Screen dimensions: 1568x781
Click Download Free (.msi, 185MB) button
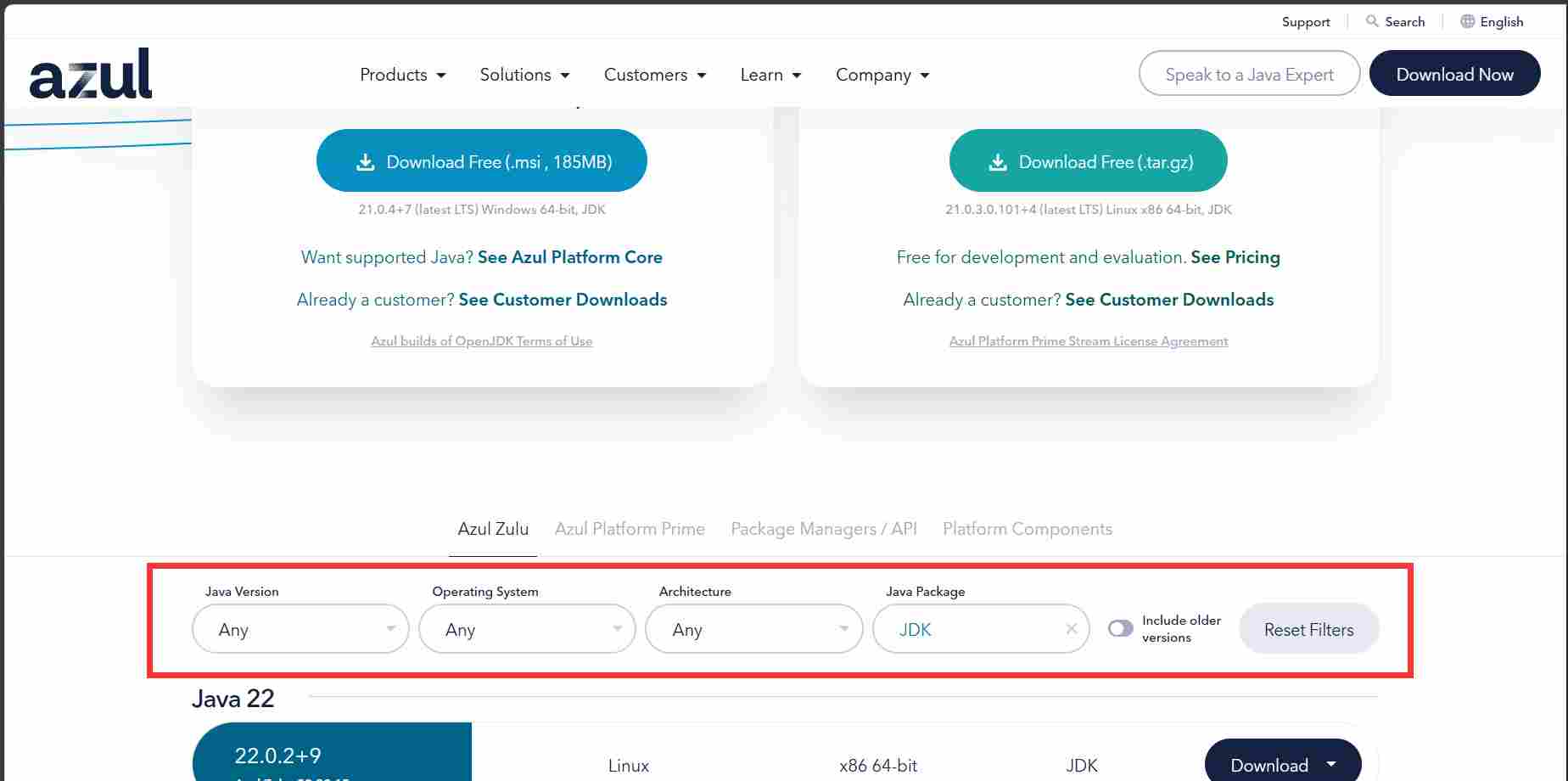[x=482, y=161]
